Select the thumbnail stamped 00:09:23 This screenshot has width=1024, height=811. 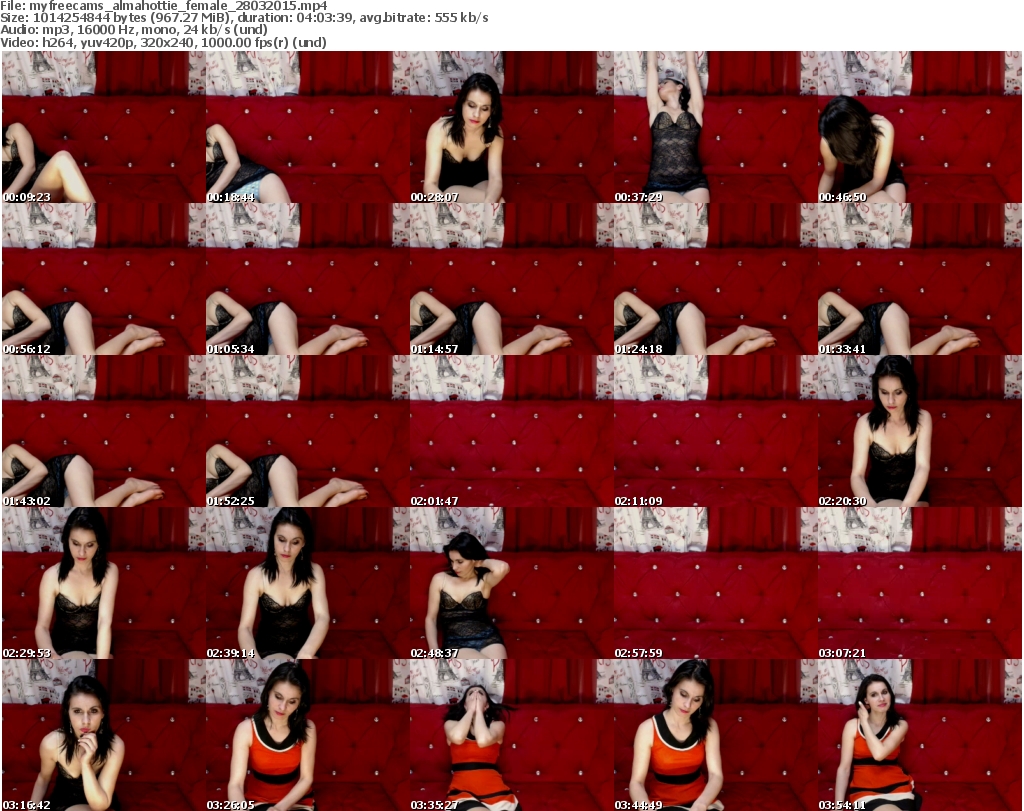104,127
